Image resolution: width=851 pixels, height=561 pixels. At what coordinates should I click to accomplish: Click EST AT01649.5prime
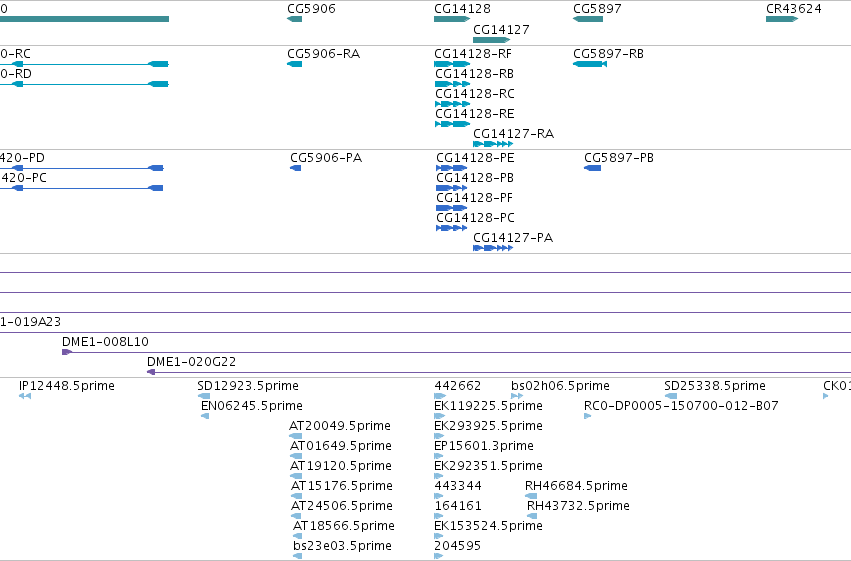341,446
